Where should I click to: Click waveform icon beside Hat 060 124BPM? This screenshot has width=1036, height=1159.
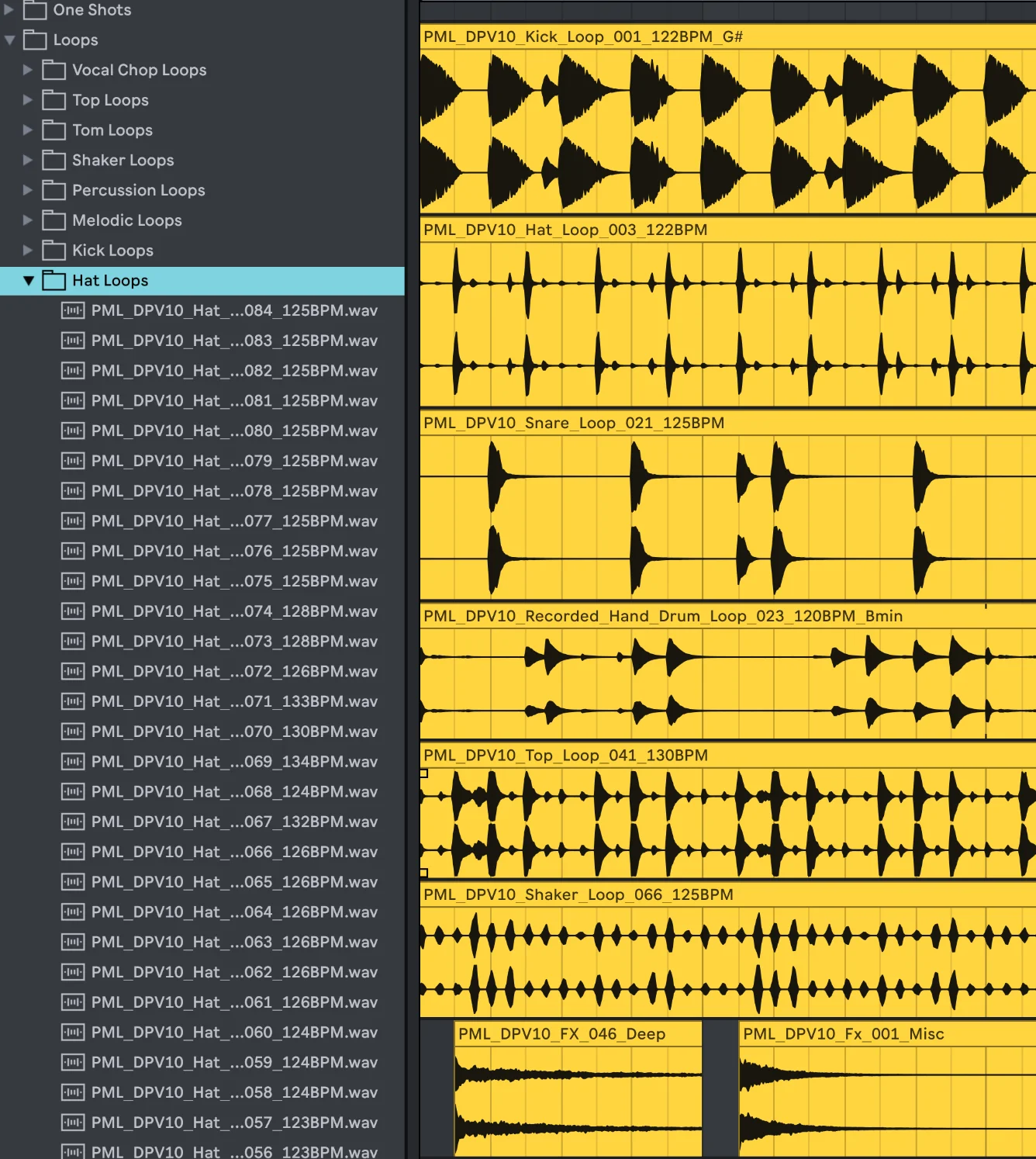(73, 1033)
